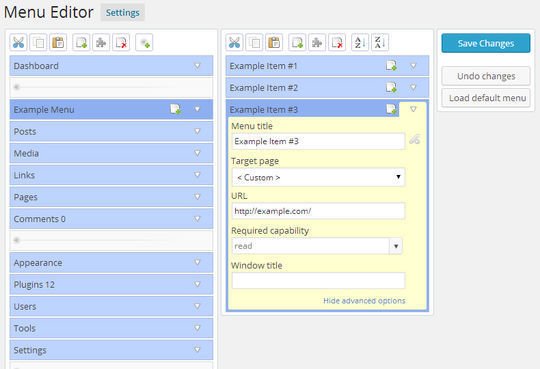540x369 pixels.
Task: Select the Links menu item
Action: [111, 175]
